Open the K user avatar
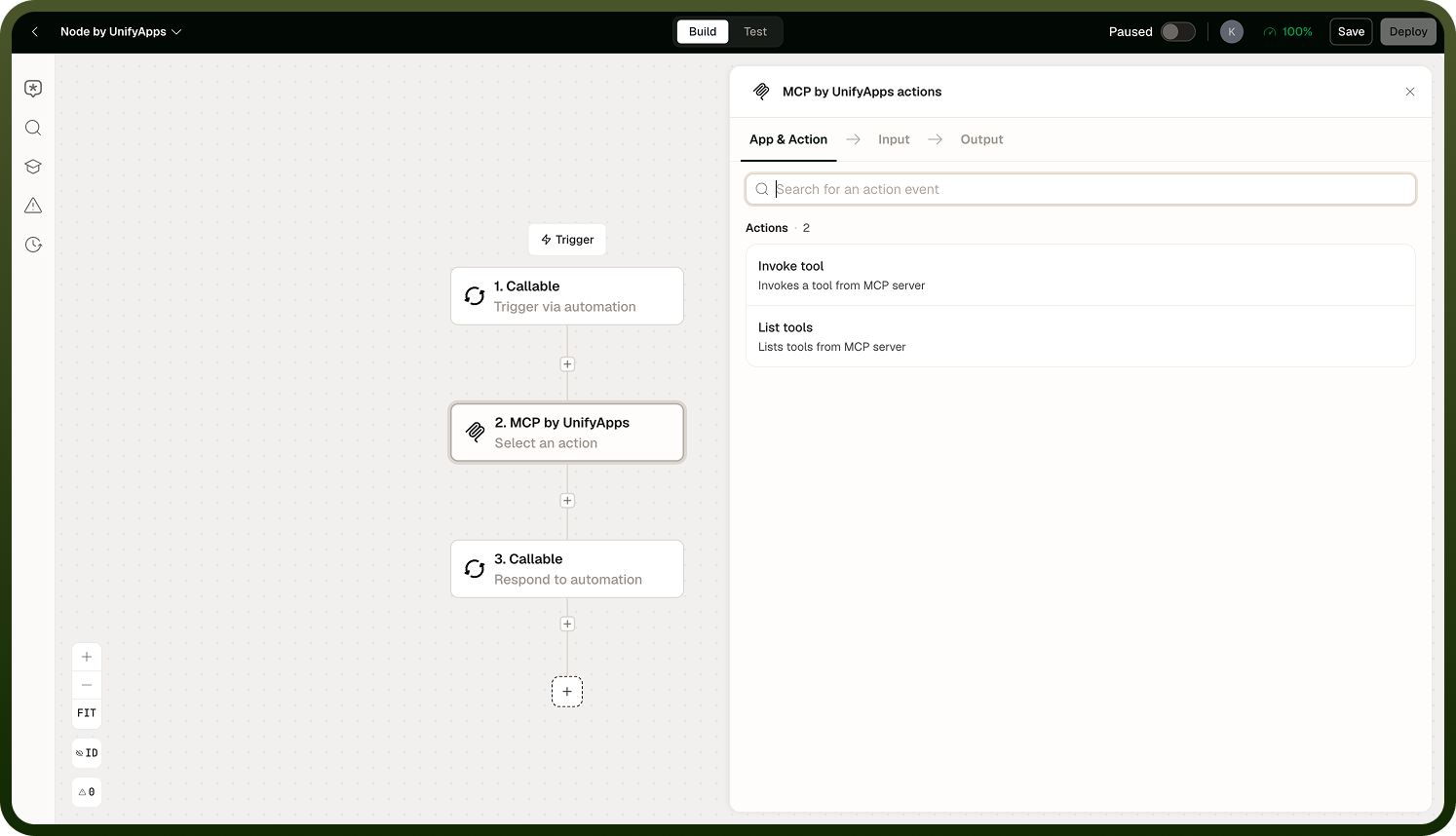Image resolution: width=1456 pixels, height=836 pixels. pos(1232,32)
